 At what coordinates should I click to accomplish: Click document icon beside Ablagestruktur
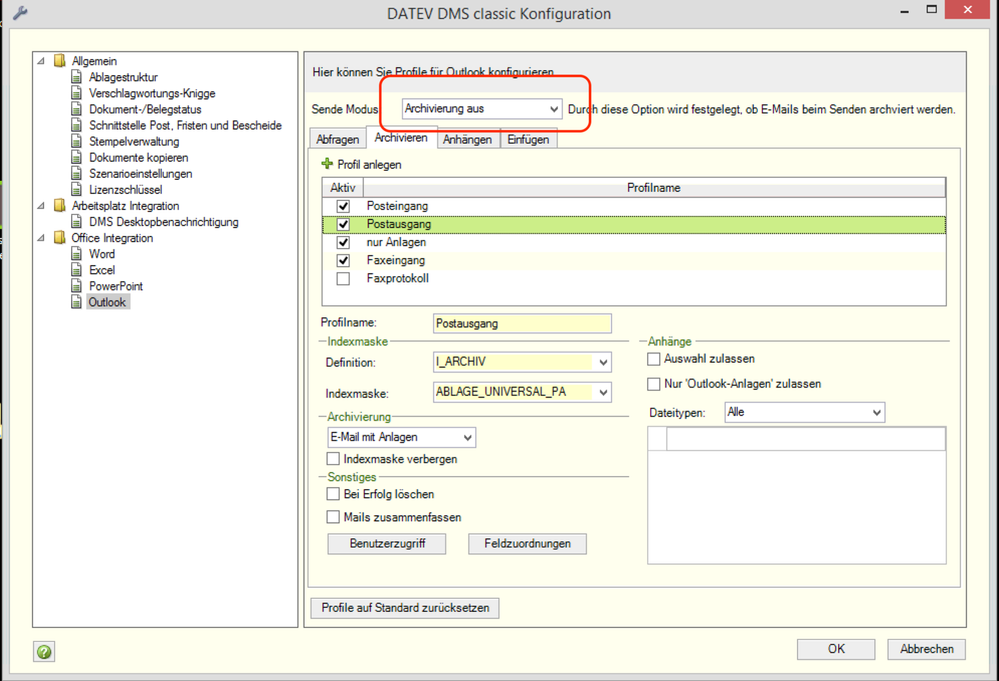pos(76,77)
